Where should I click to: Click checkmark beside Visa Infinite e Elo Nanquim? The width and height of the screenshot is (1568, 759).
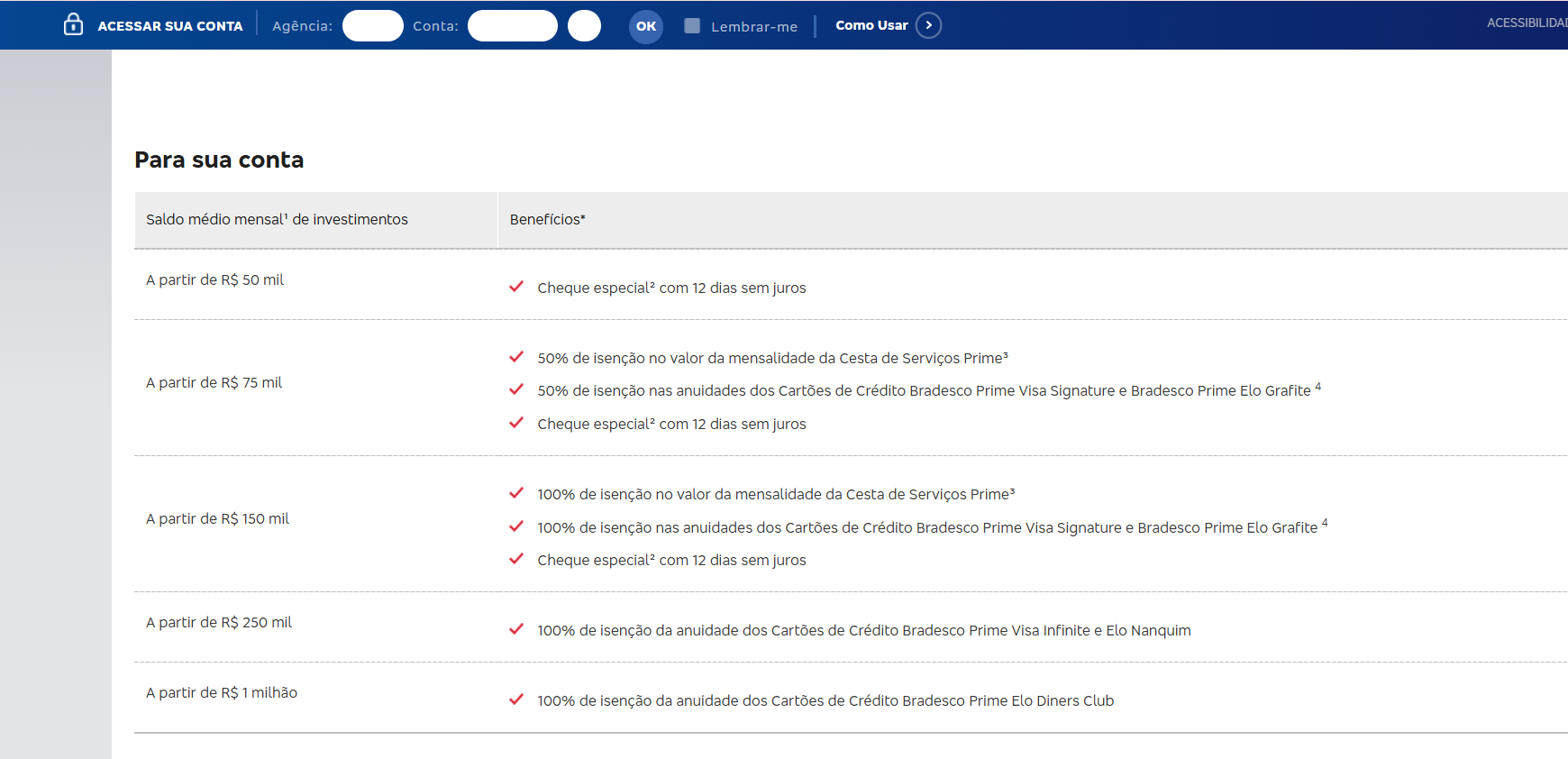point(516,629)
